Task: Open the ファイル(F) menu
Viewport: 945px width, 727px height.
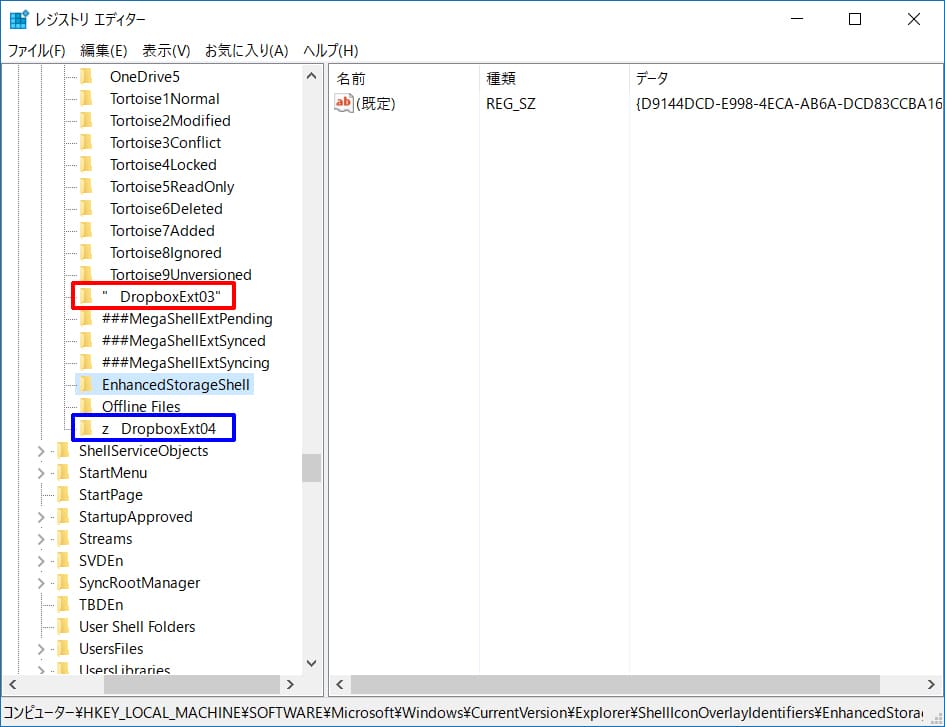Action: click(36, 51)
